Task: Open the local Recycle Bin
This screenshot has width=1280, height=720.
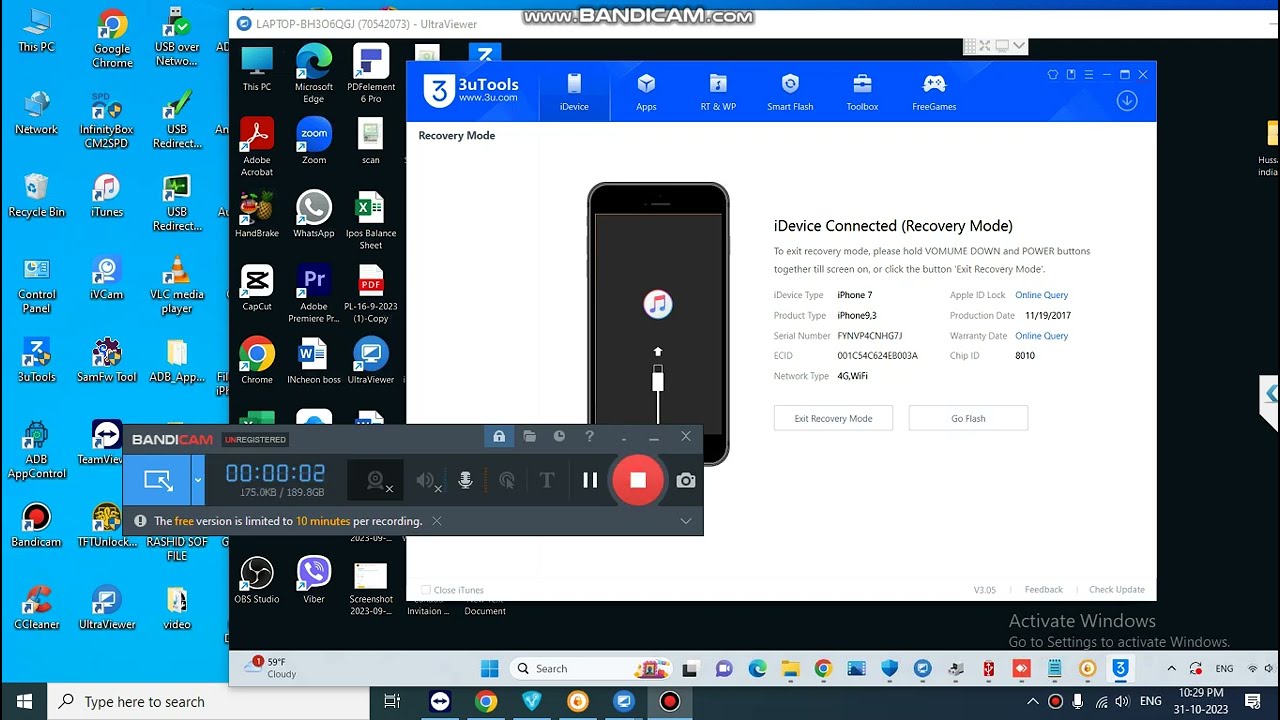Action: (x=36, y=197)
